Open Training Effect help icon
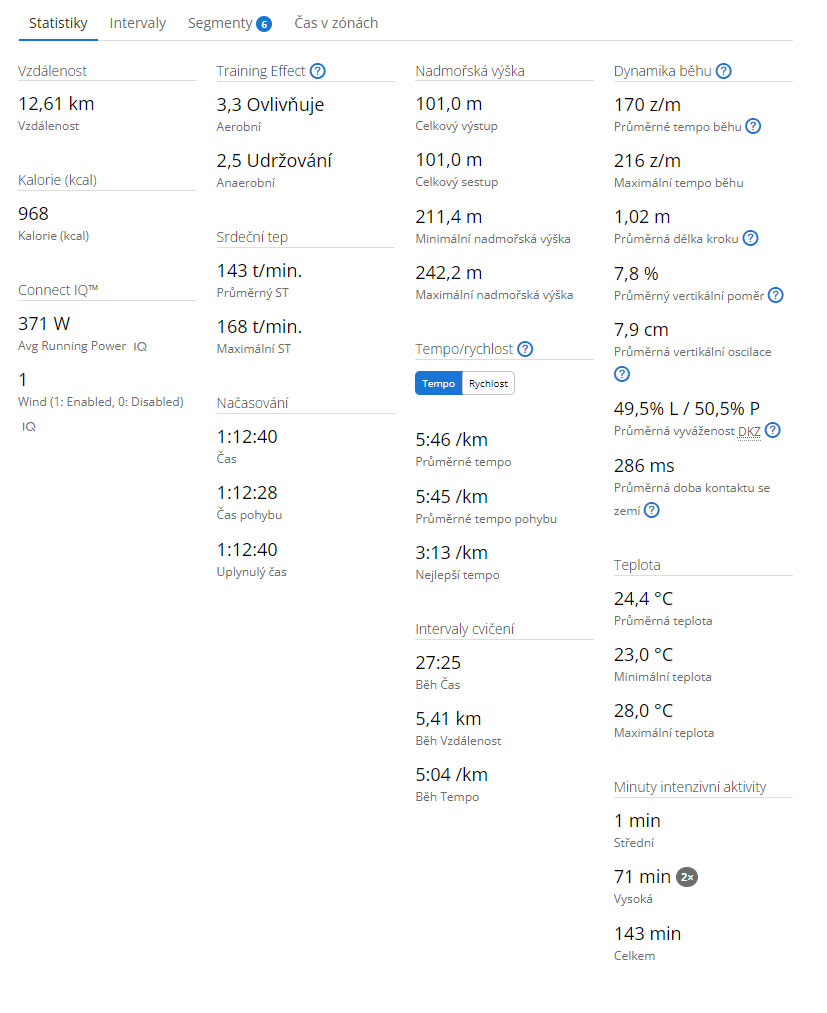 (317, 71)
